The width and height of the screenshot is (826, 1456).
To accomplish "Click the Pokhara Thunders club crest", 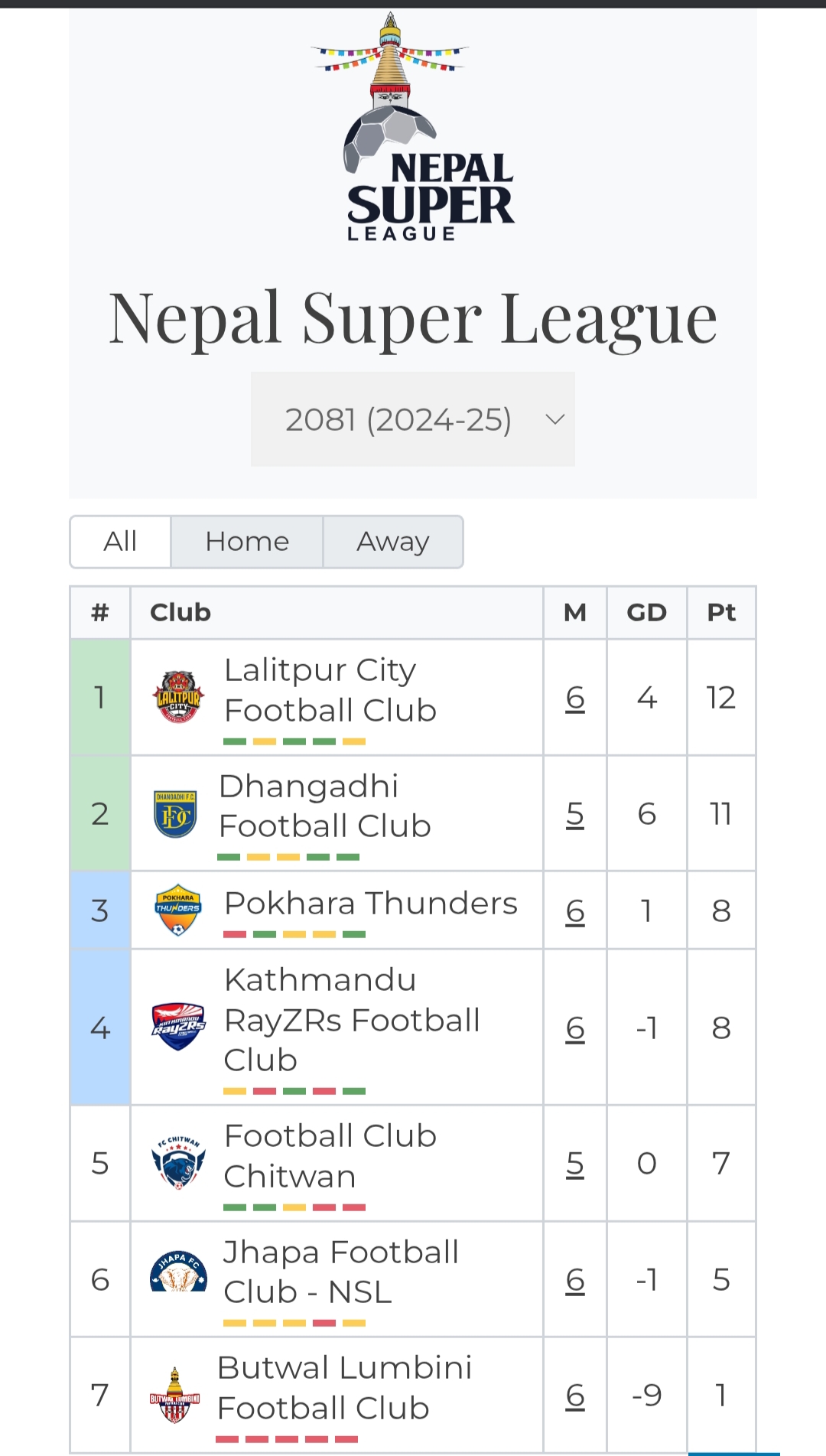I will pos(177,910).
